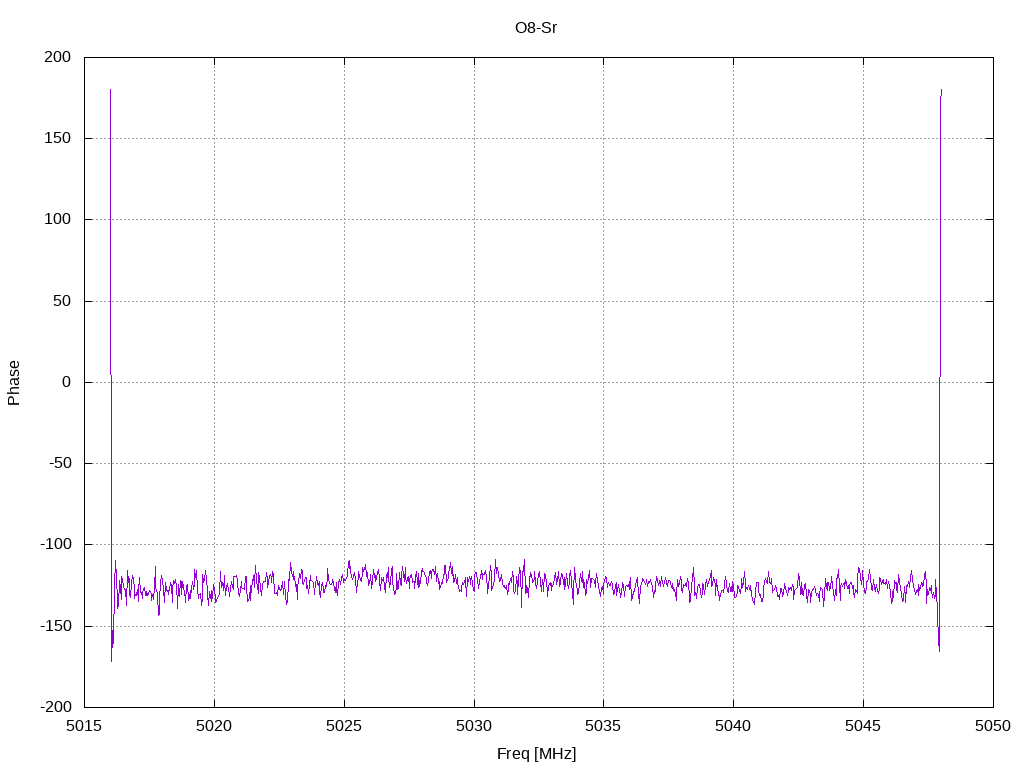Viewport: 1024px width, 768px height.
Task: Click the Freq [MHz] x-axis label
Action: tap(536, 754)
